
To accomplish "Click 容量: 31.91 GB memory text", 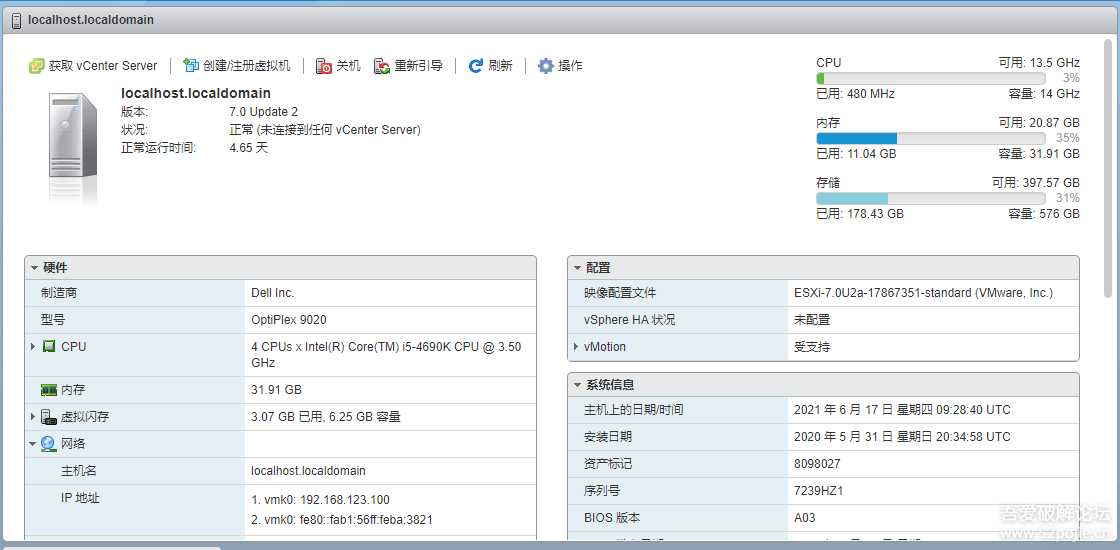I will (x=1039, y=154).
